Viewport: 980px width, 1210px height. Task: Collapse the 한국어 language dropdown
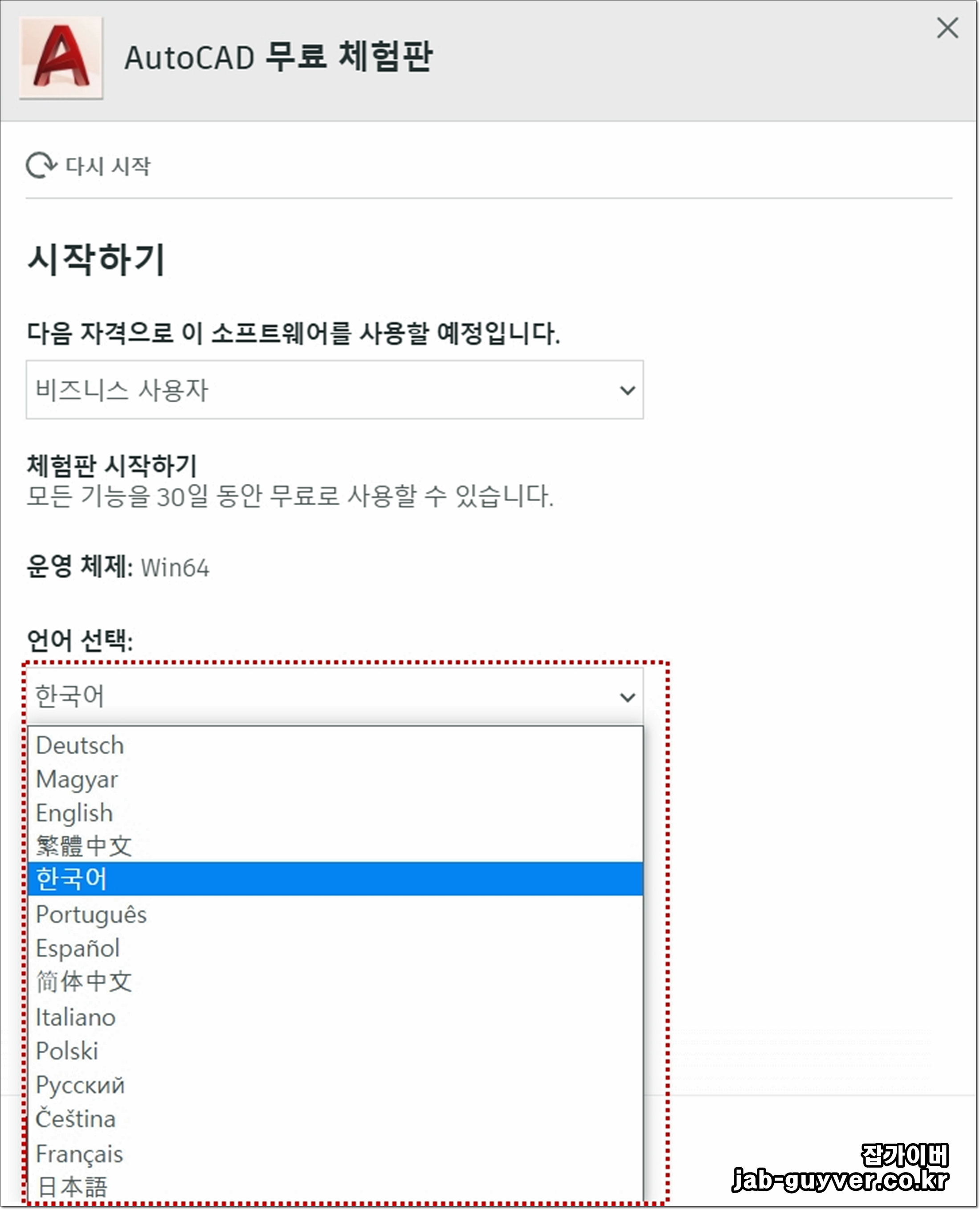pos(334,696)
